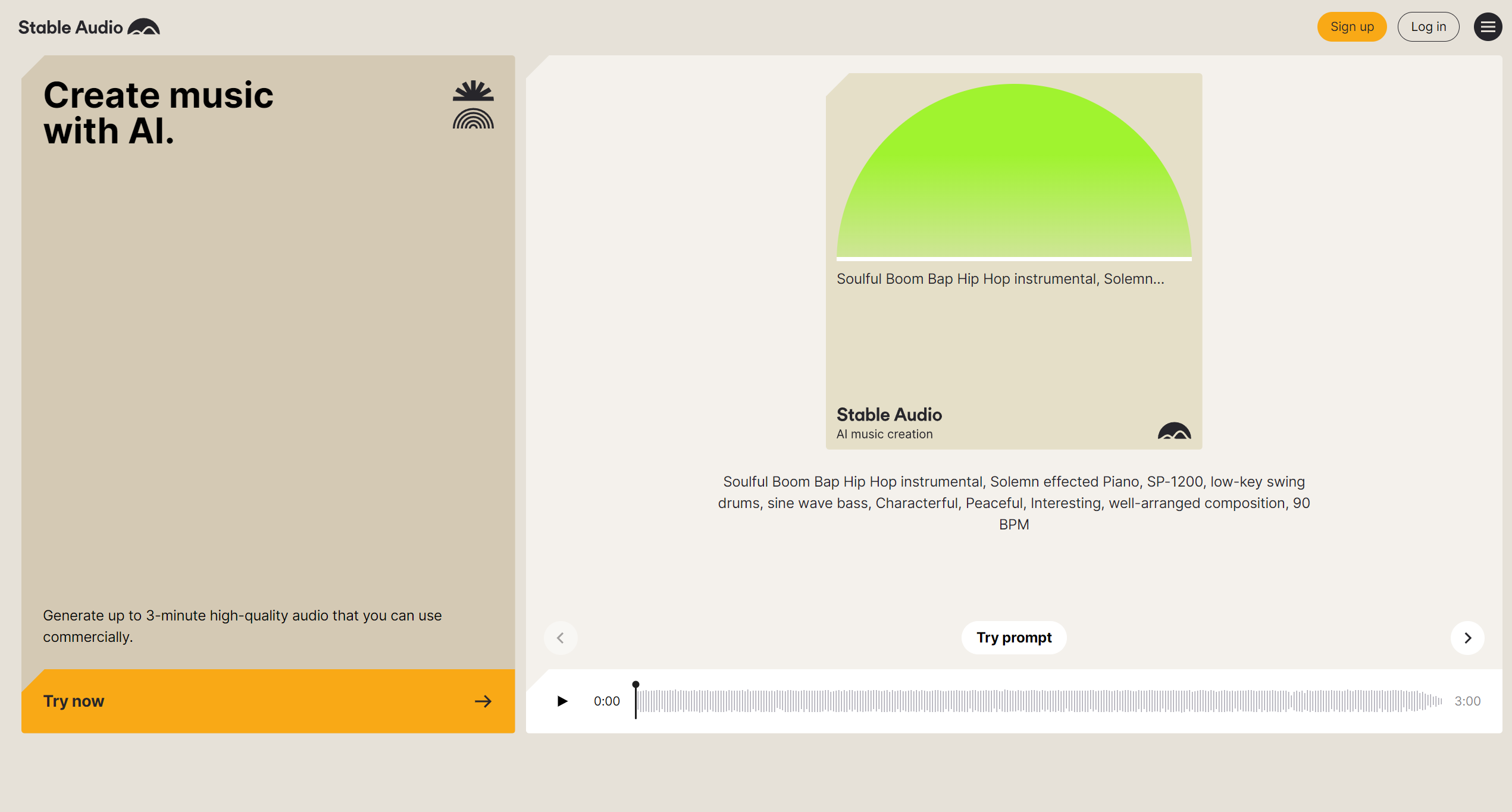The height and width of the screenshot is (812, 1512).
Task: Click midway along the audio waveform to seek
Action: click(x=1038, y=701)
